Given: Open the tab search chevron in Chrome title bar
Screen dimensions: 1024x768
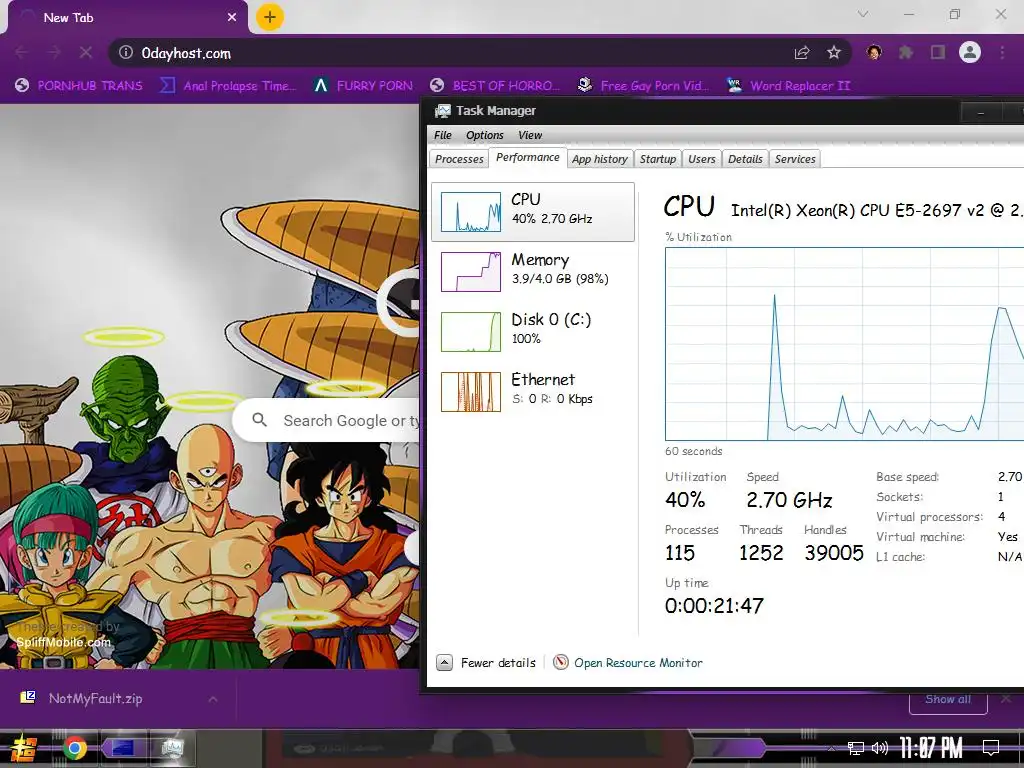Looking at the screenshot, I should click(x=863, y=14).
